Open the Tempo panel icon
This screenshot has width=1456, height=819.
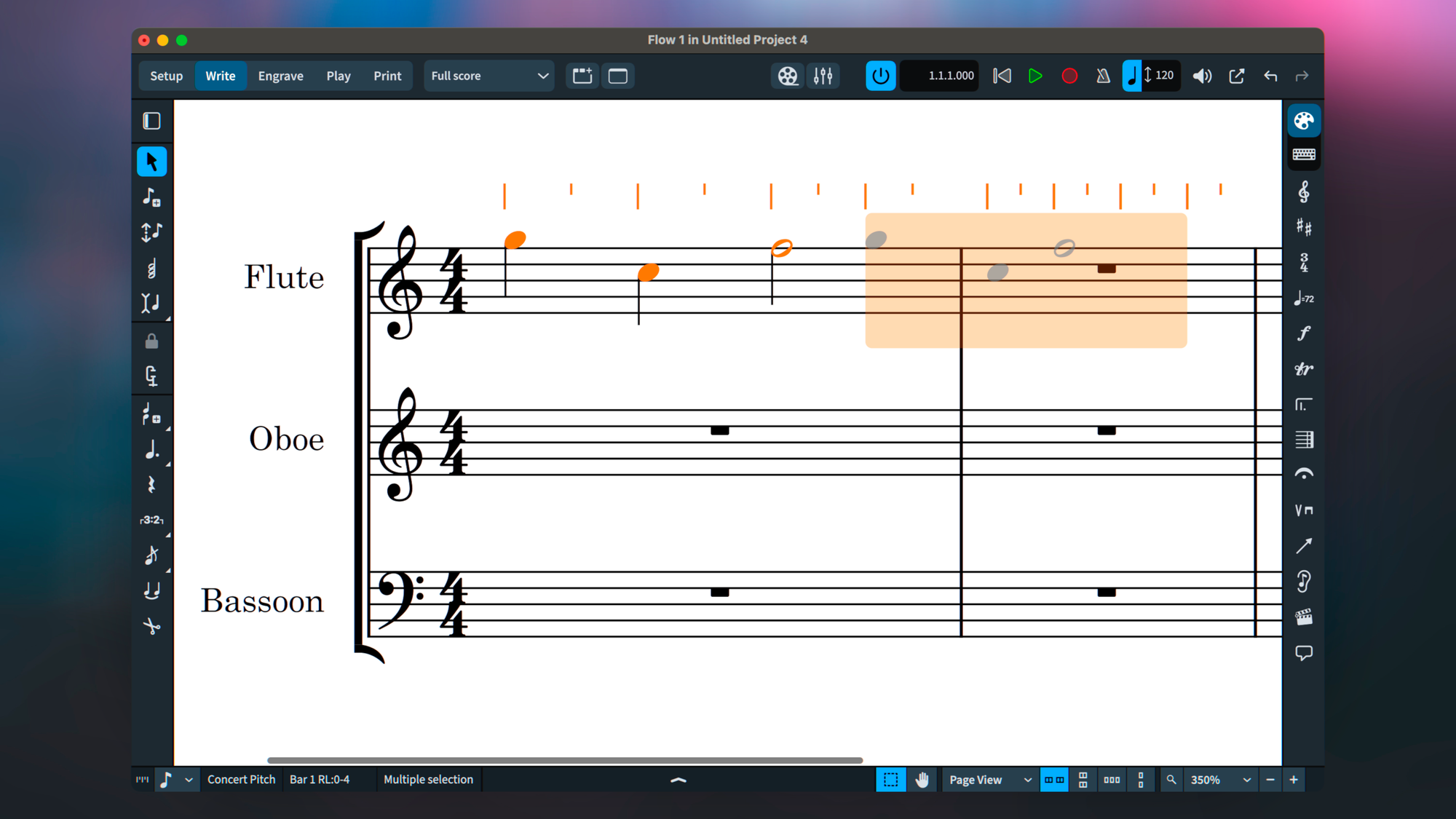coord(1303,298)
